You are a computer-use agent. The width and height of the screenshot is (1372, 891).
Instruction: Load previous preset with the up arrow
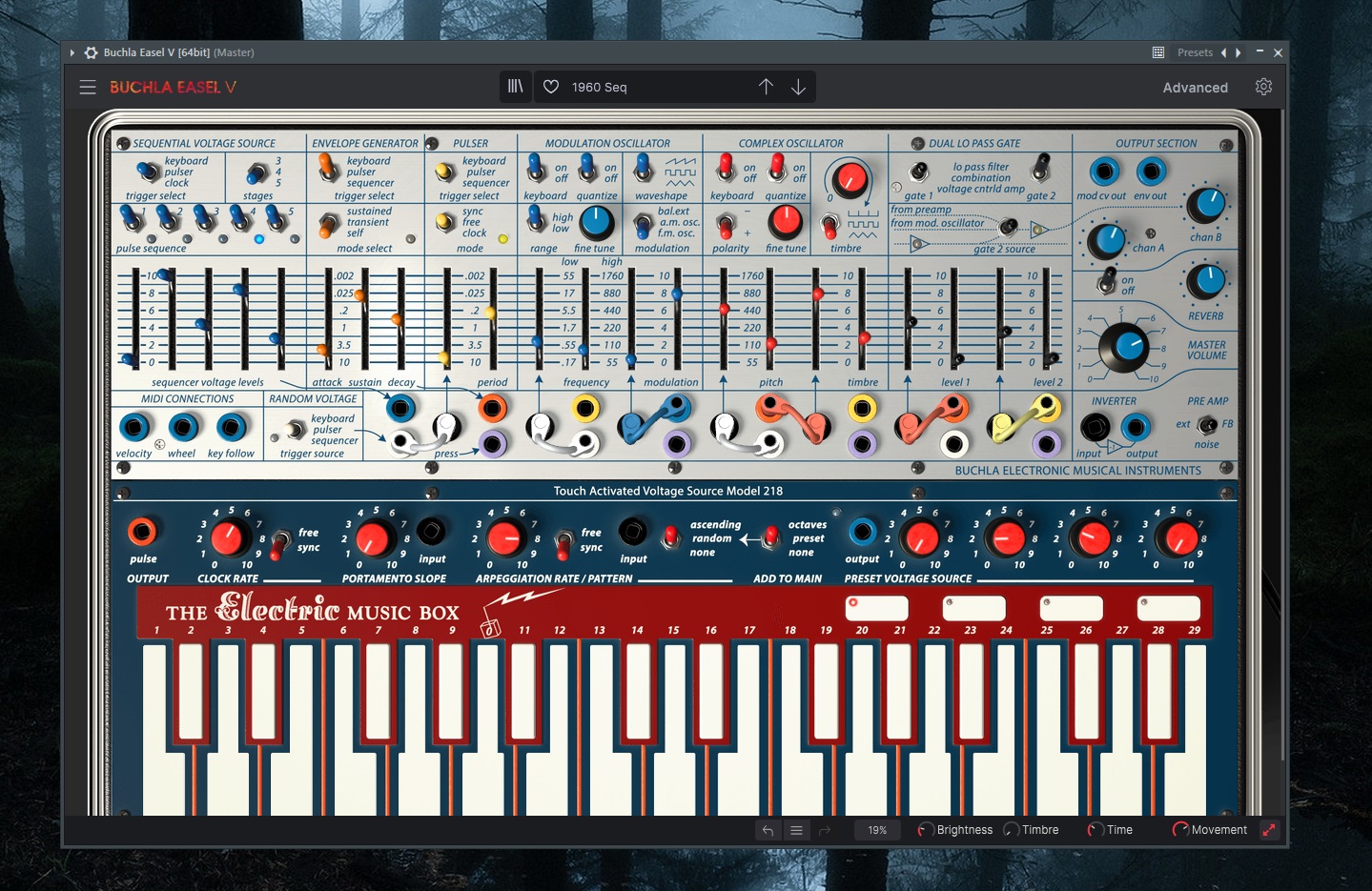pos(766,87)
